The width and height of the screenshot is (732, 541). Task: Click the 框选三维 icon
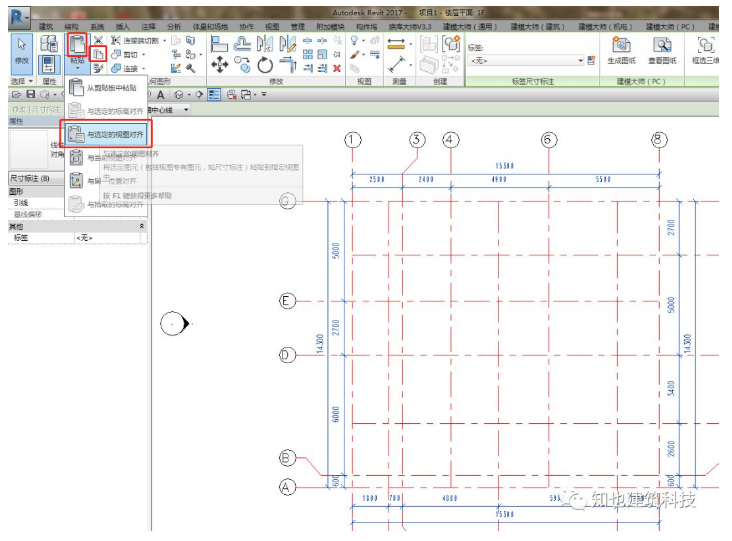[x=705, y=45]
